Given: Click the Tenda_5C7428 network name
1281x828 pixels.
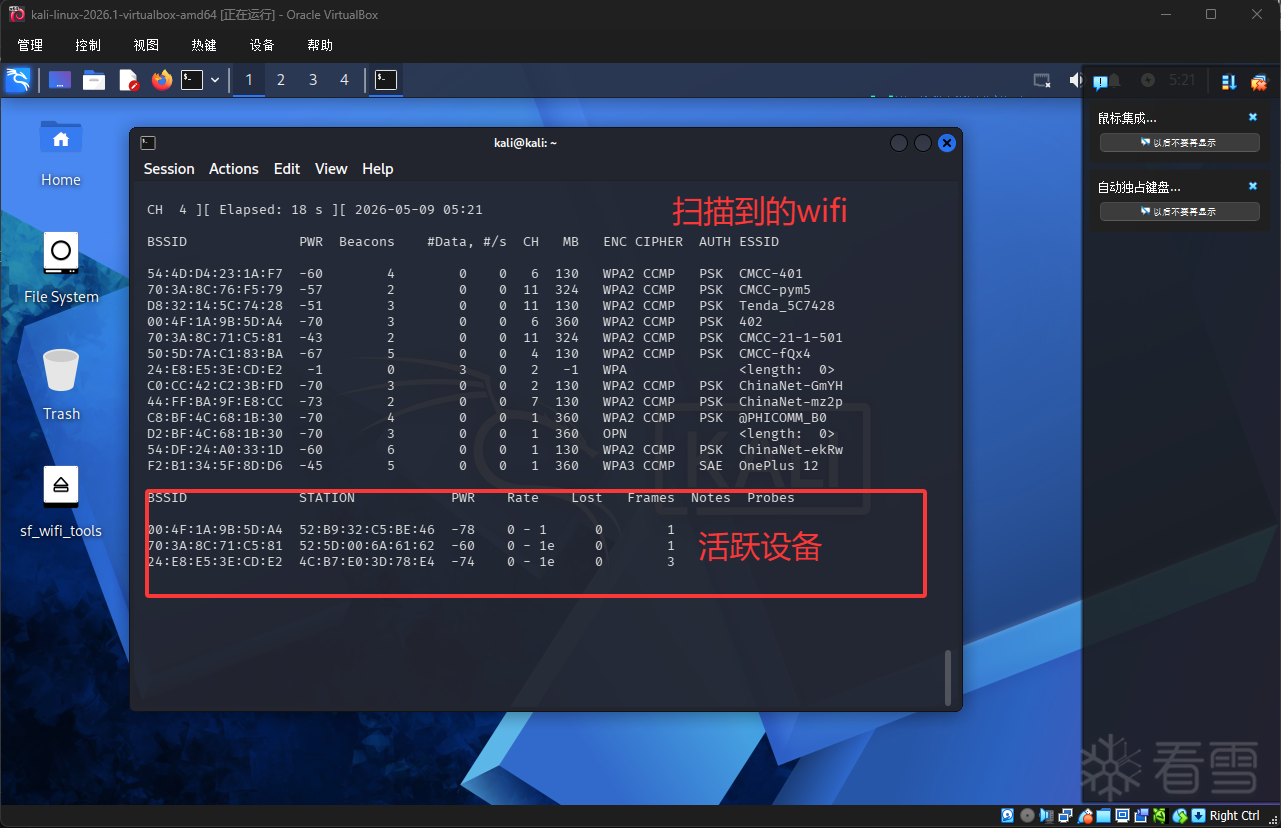Looking at the screenshot, I should click(787, 306).
